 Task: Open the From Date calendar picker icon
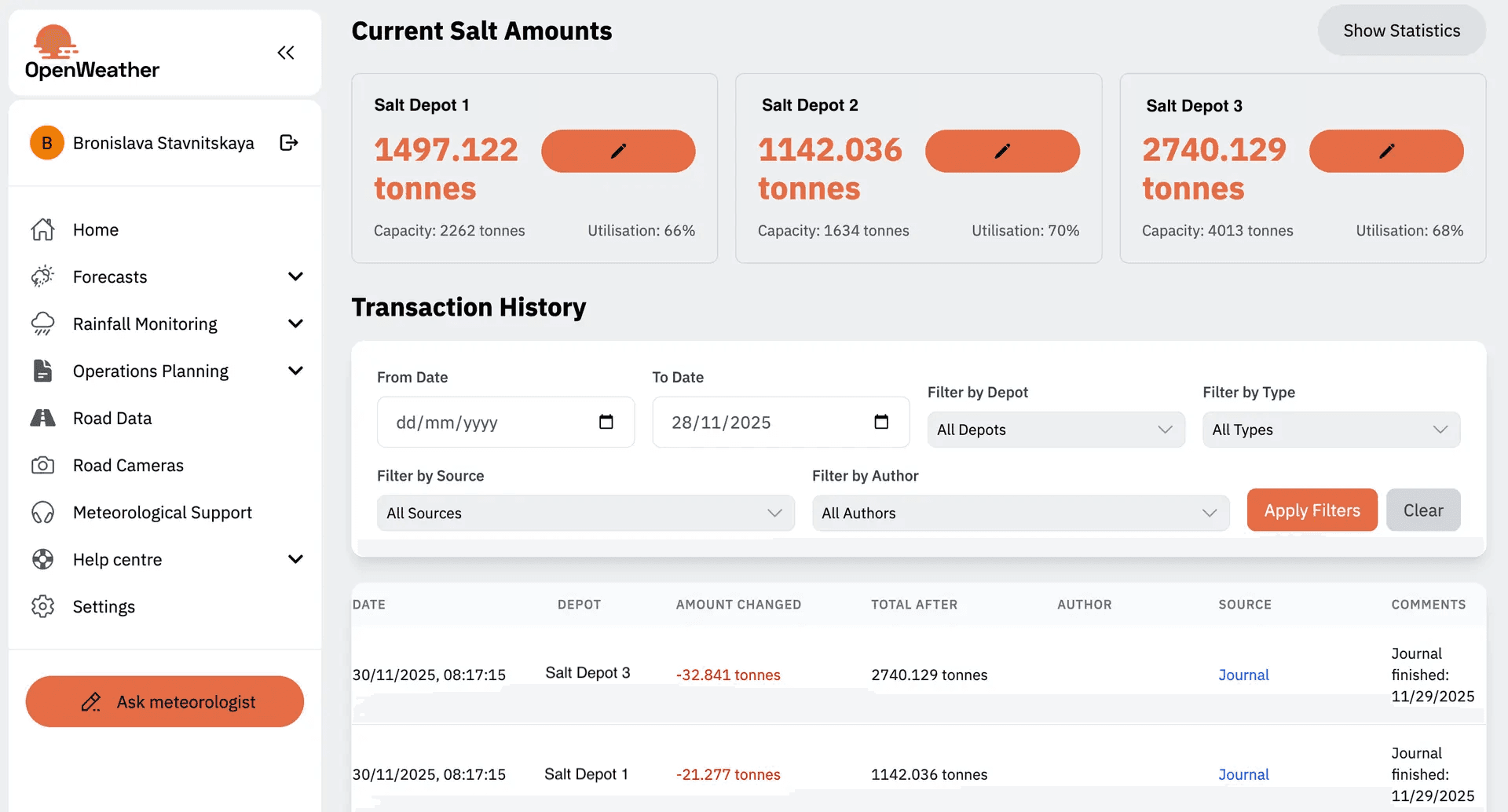[606, 422]
